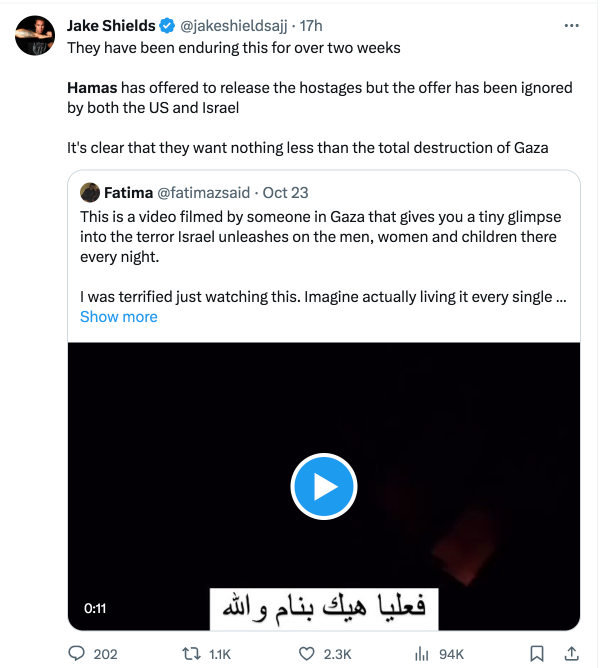This screenshot has height=668, width=609.
Task: Click the Jake Shields display name
Action: click(109, 25)
